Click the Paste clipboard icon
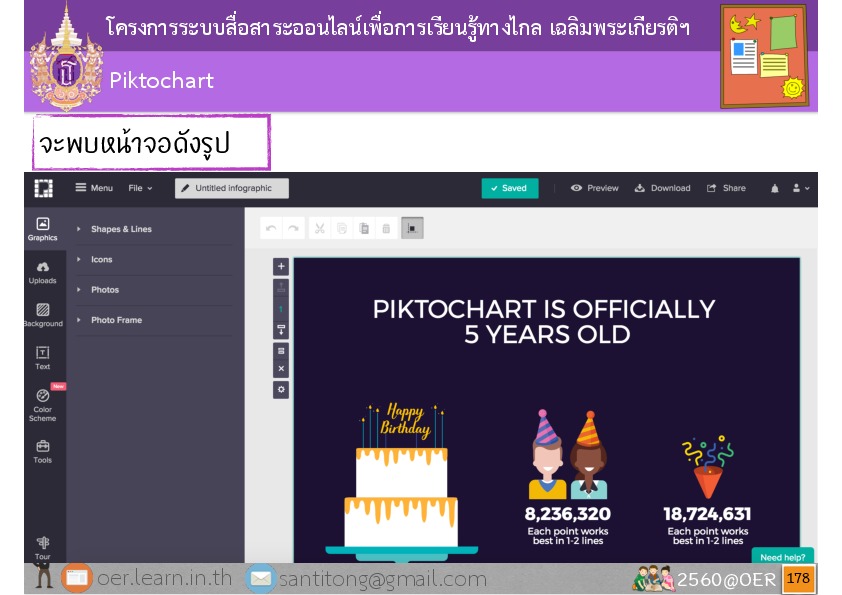Screen dimensions: 842x595 coord(364,228)
